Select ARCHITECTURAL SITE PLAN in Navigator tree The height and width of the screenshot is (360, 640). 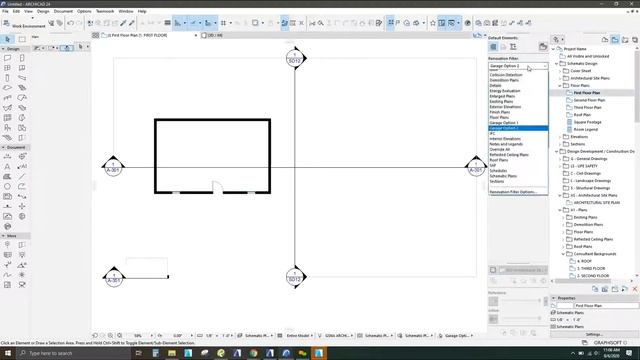[x=596, y=202]
